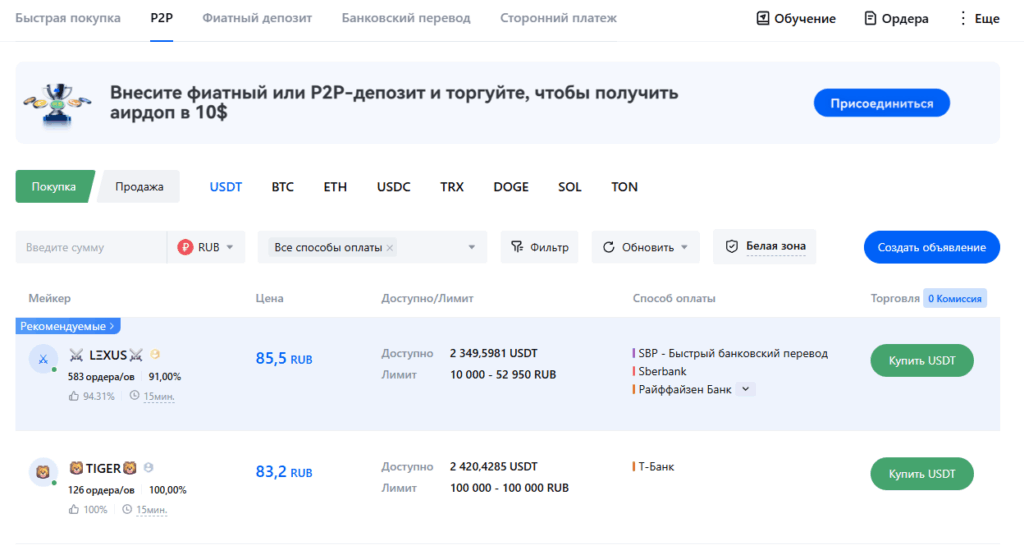Select the TON coin tab
Viewport: 1024px width, 546px height.
(x=624, y=187)
